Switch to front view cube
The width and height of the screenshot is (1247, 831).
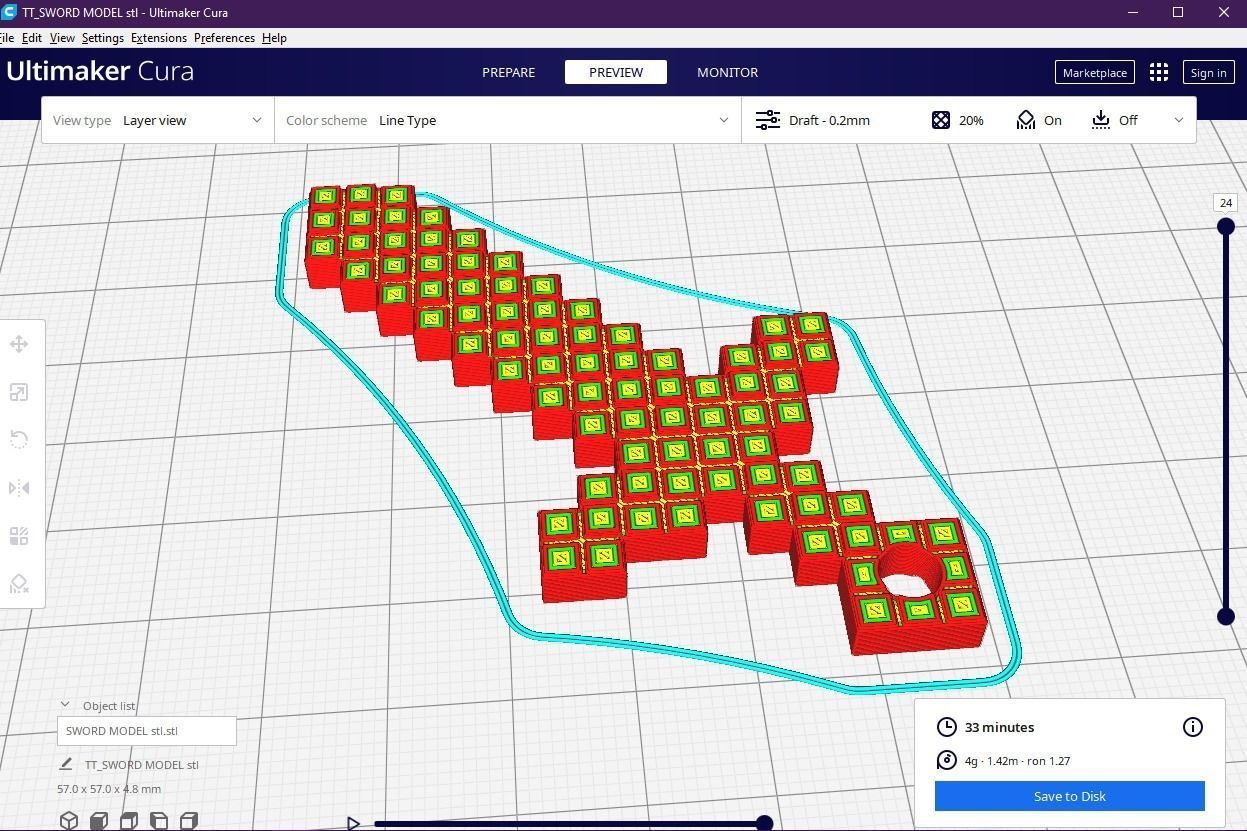(99, 821)
